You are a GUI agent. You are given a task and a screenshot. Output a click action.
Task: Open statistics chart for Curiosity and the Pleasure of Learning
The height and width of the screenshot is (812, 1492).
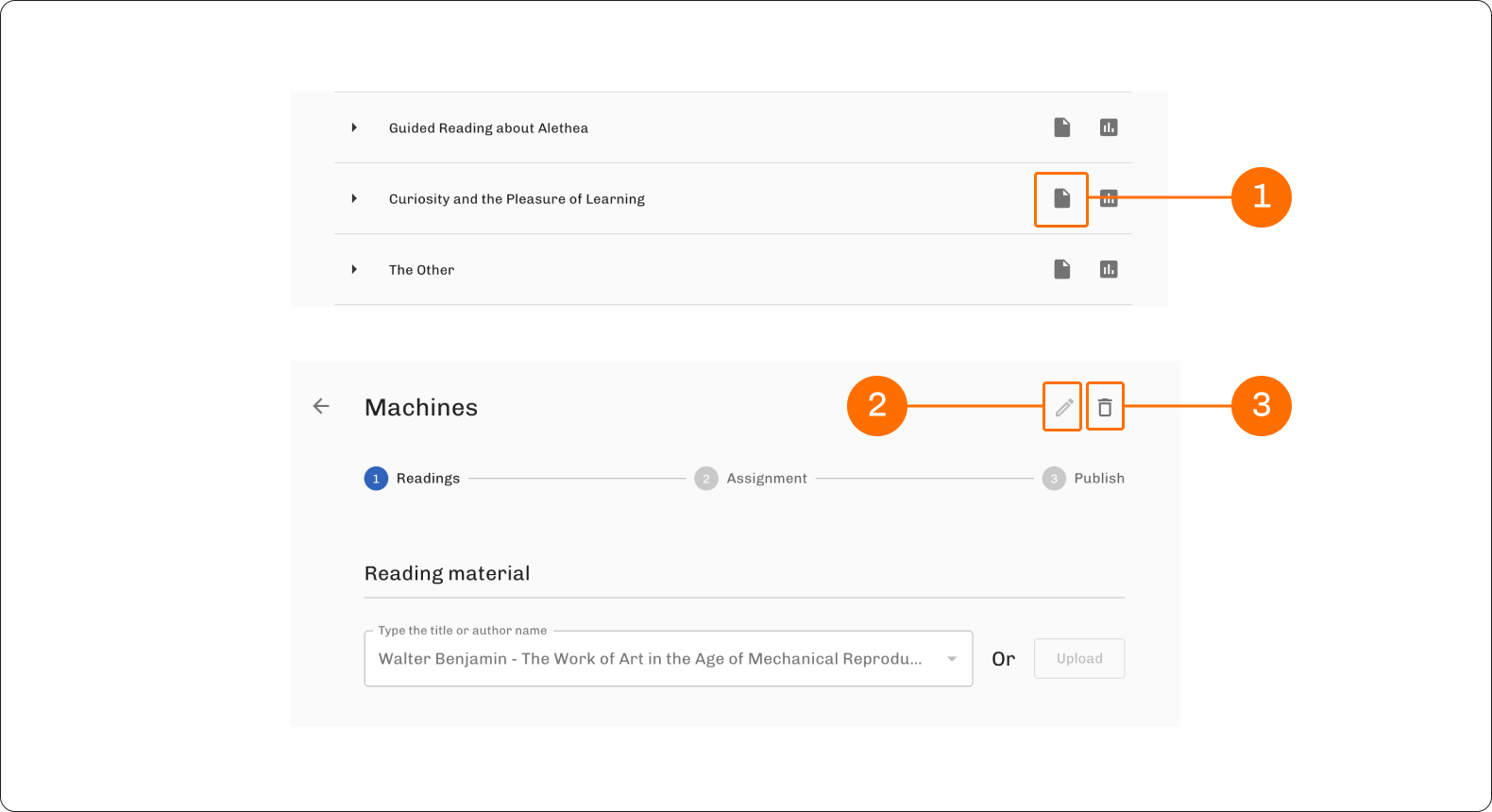point(1109,198)
